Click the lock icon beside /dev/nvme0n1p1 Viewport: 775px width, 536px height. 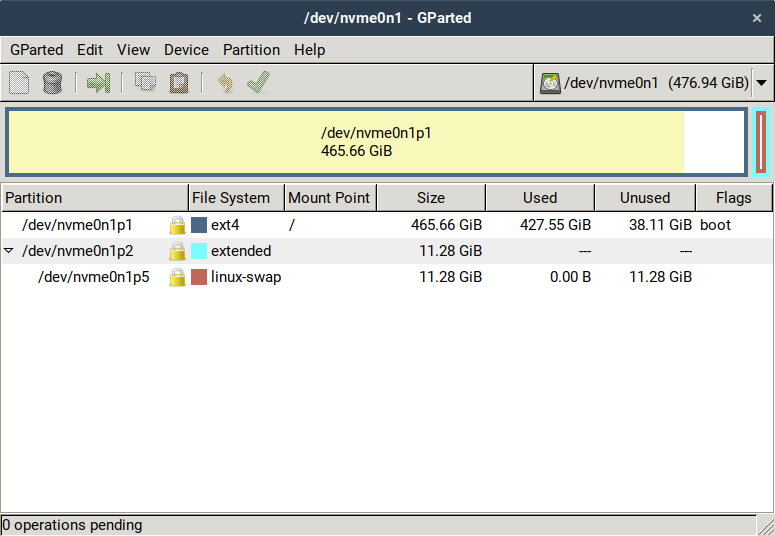coord(178,225)
